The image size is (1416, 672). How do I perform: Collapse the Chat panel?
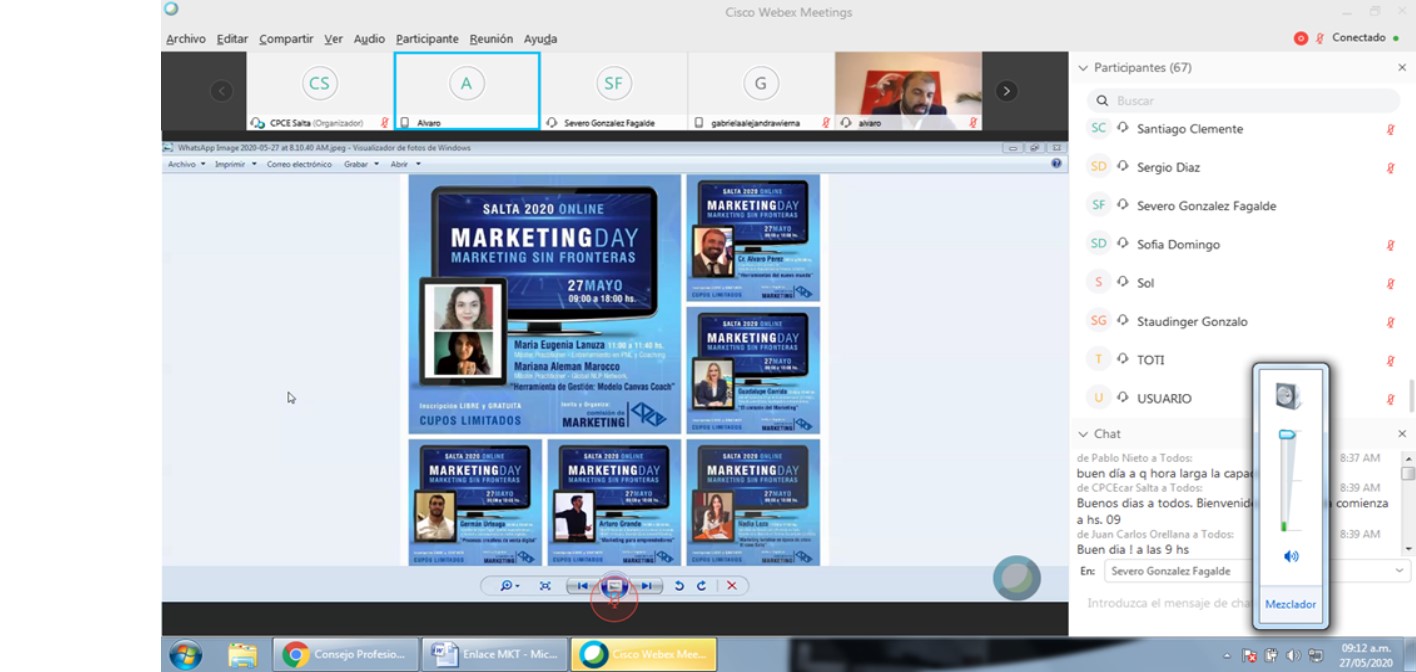coord(1083,434)
